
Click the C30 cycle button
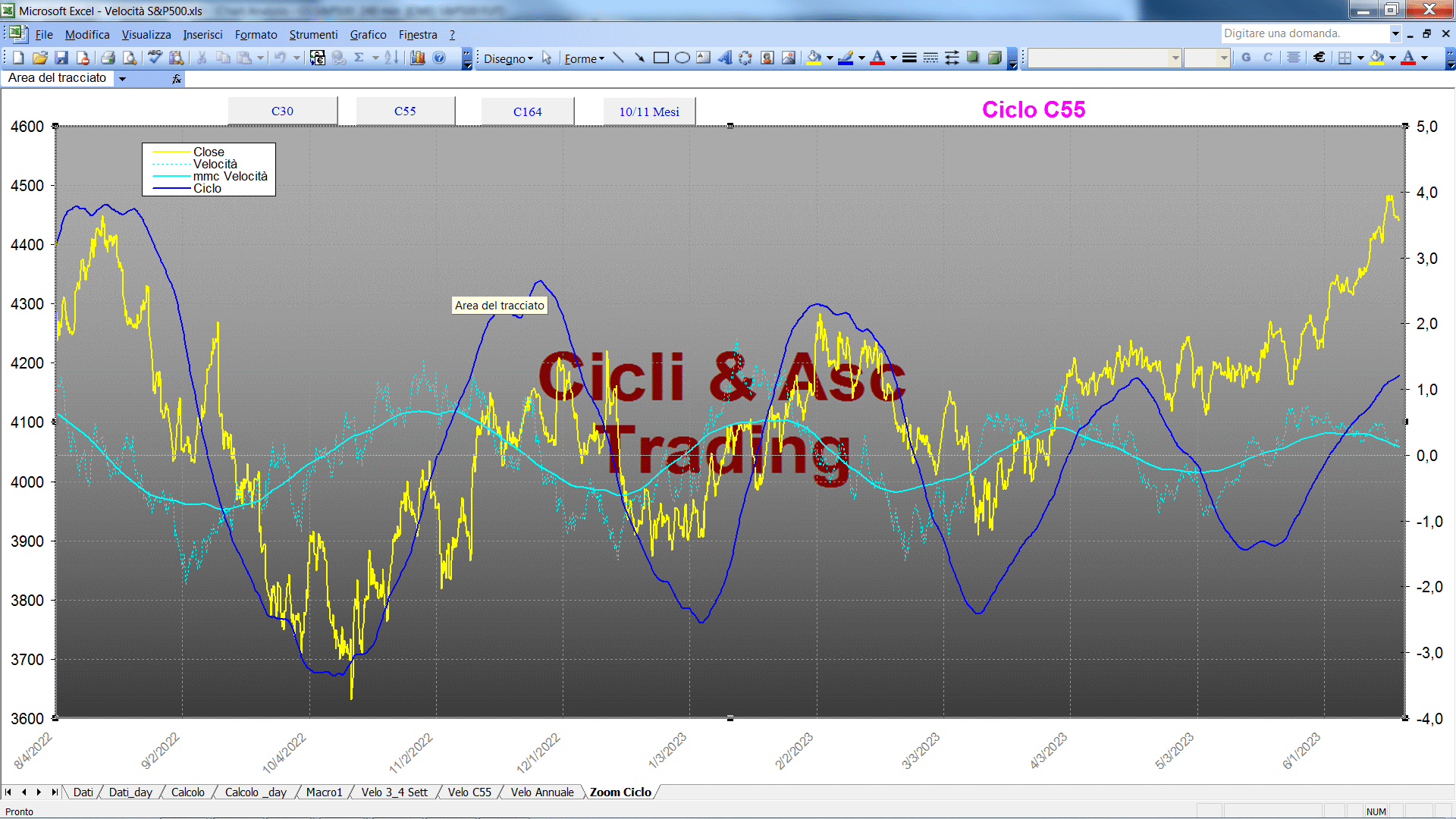click(x=283, y=111)
